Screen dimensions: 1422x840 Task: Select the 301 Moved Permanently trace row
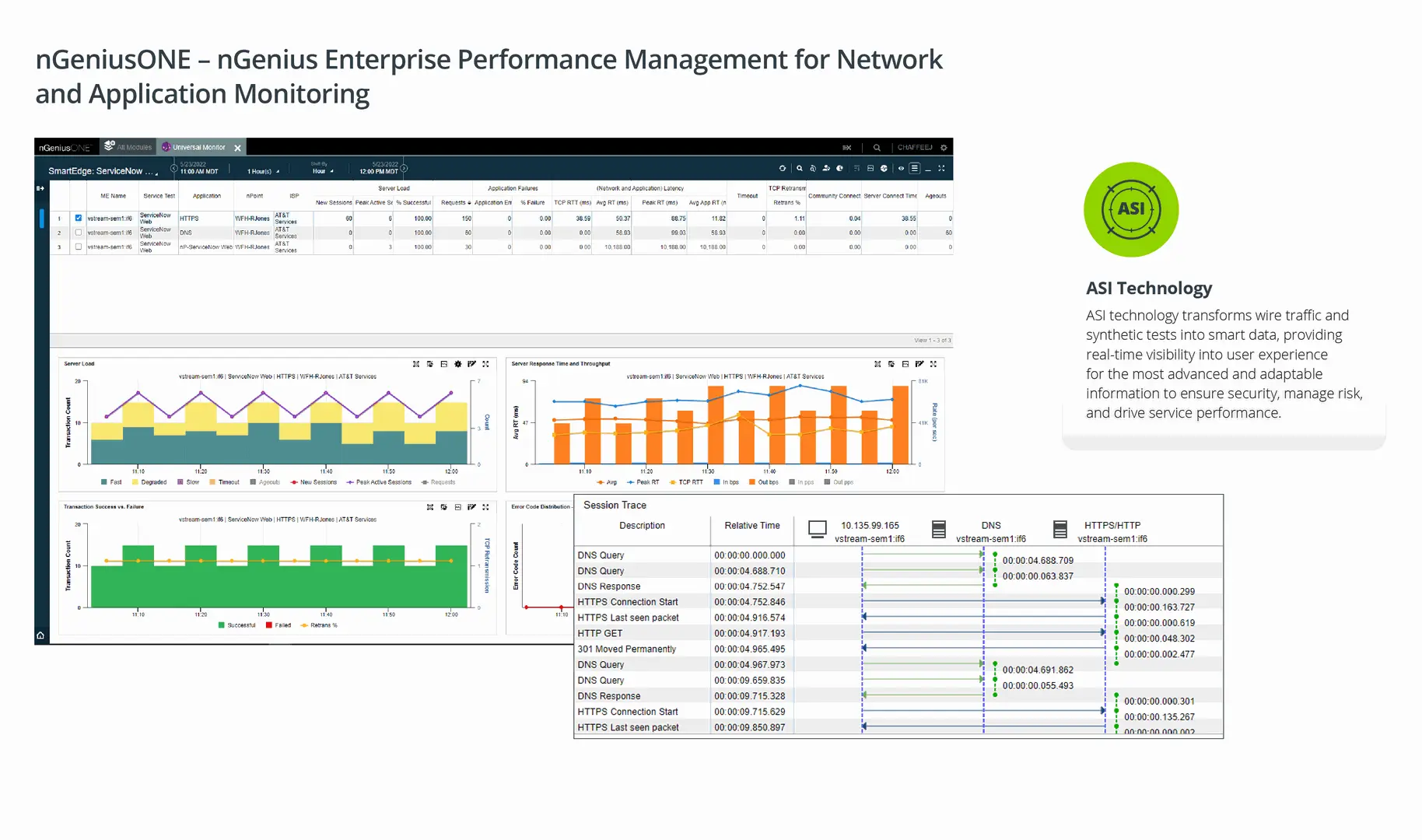pyautogui.click(x=898, y=649)
